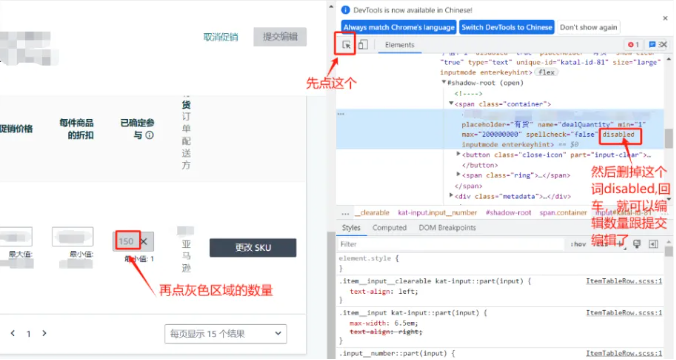Click the 已确定参与 column header
Viewport: 676px width, 360px height.
pos(137,129)
